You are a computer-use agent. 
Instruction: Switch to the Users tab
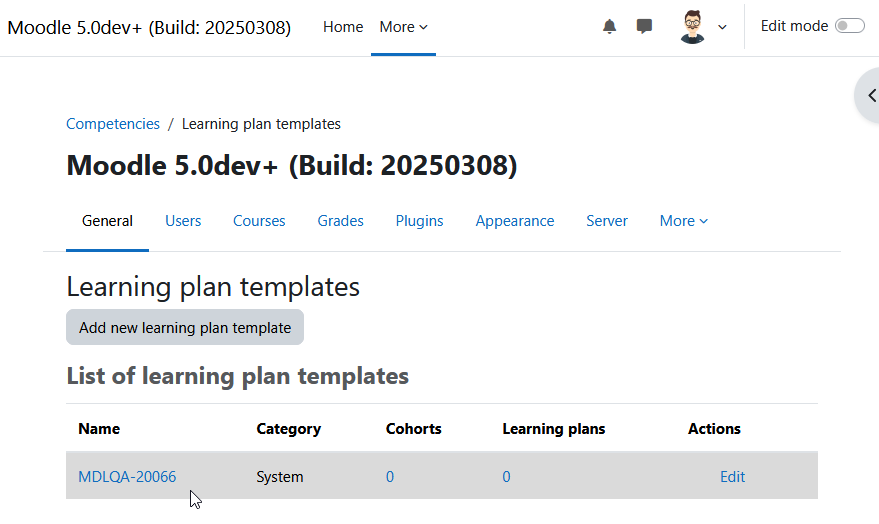pos(183,221)
